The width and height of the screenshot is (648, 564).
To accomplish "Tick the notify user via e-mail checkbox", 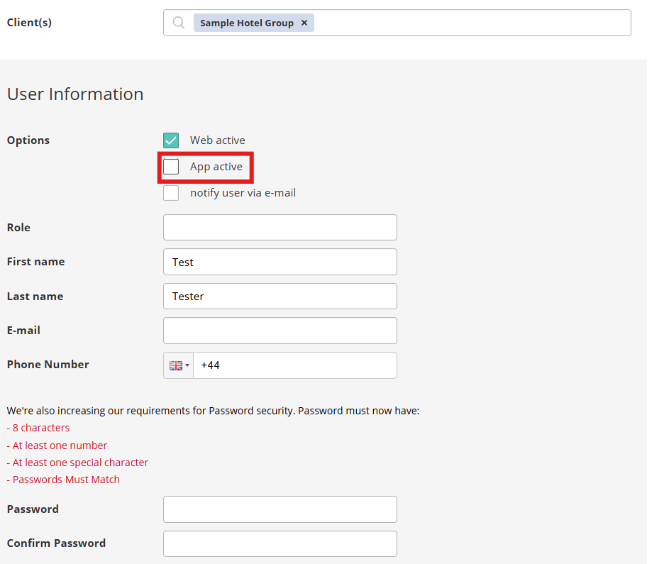I will [x=171, y=193].
